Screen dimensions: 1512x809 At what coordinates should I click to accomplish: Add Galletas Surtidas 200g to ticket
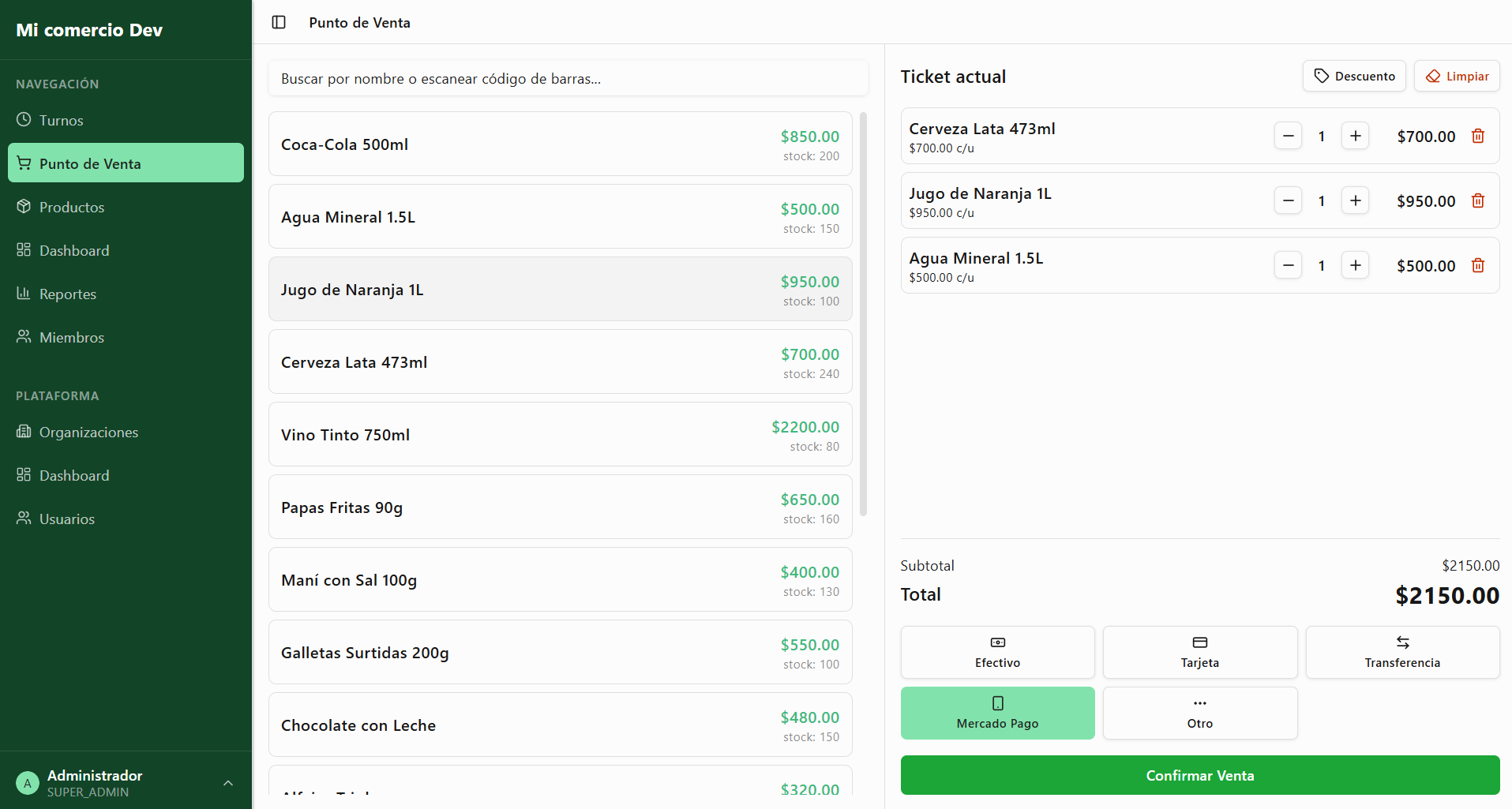(x=560, y=652)
